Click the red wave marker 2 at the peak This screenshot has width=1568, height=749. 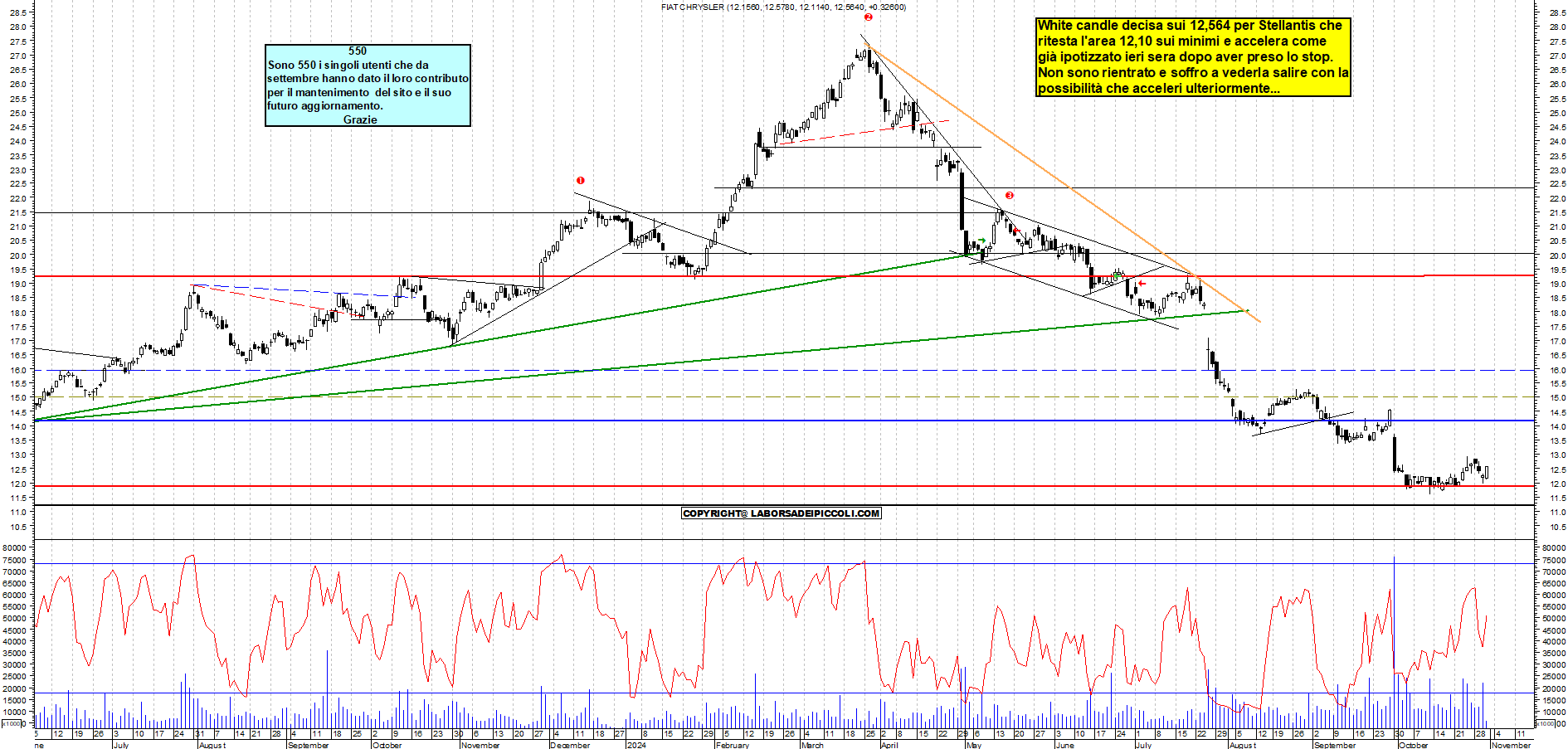[x=869, y=17]
